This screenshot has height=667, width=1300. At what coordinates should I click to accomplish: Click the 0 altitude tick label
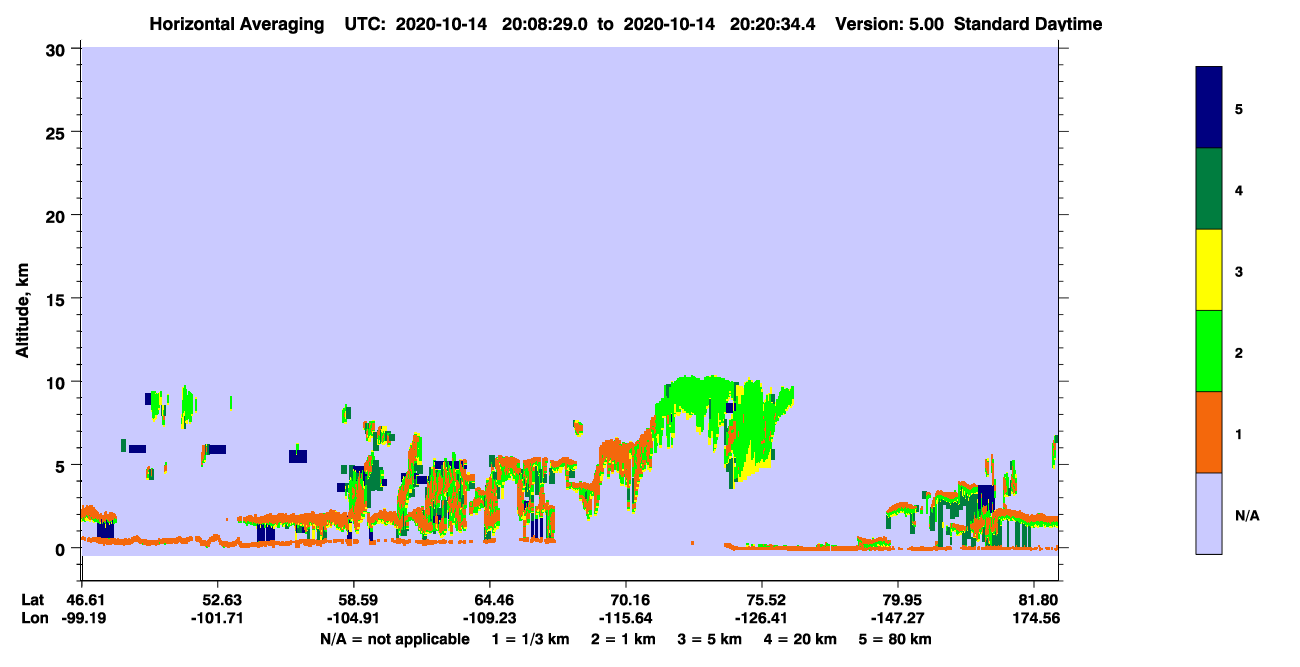tap(62, 548)
